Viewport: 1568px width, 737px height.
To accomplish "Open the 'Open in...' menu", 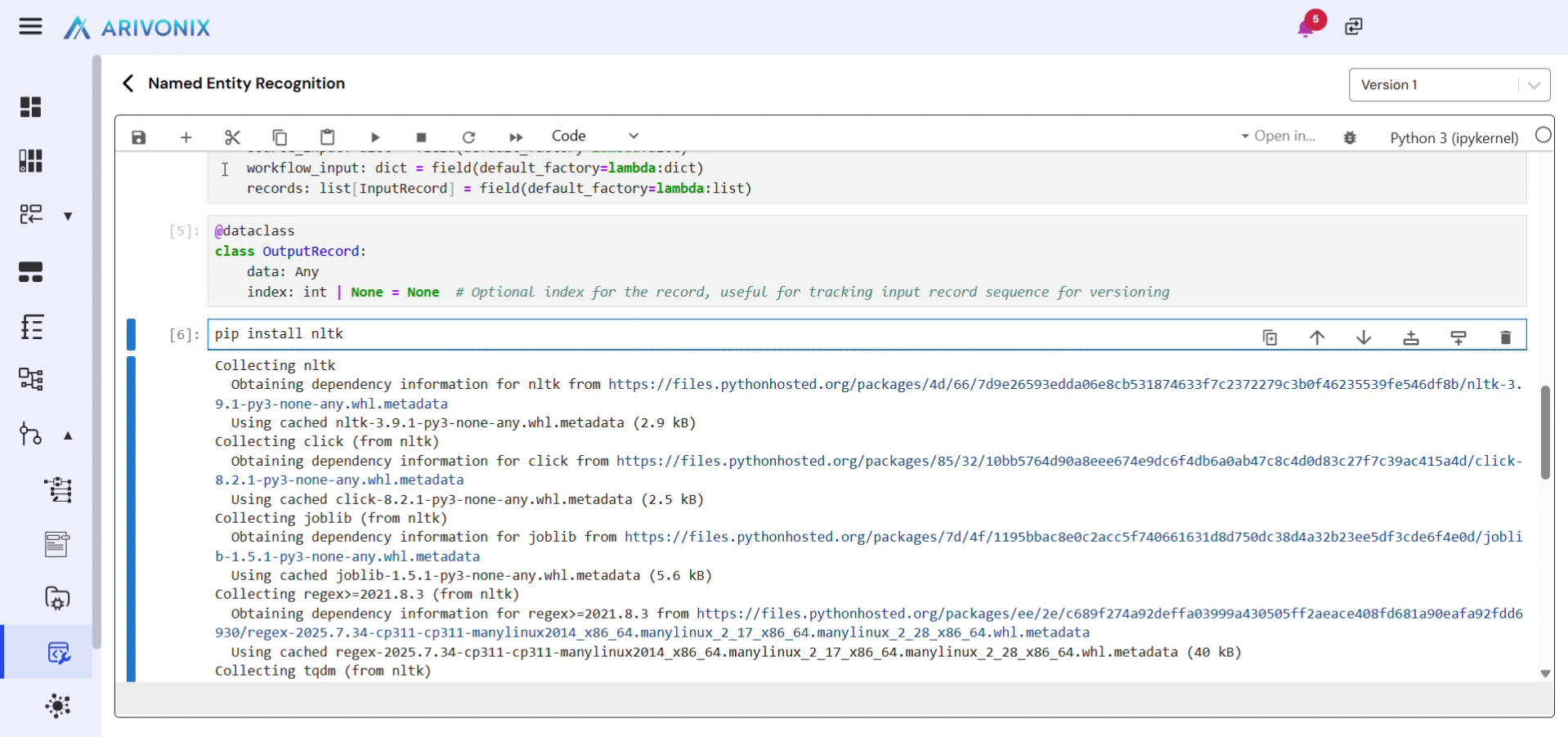I will pos(1278,136).
